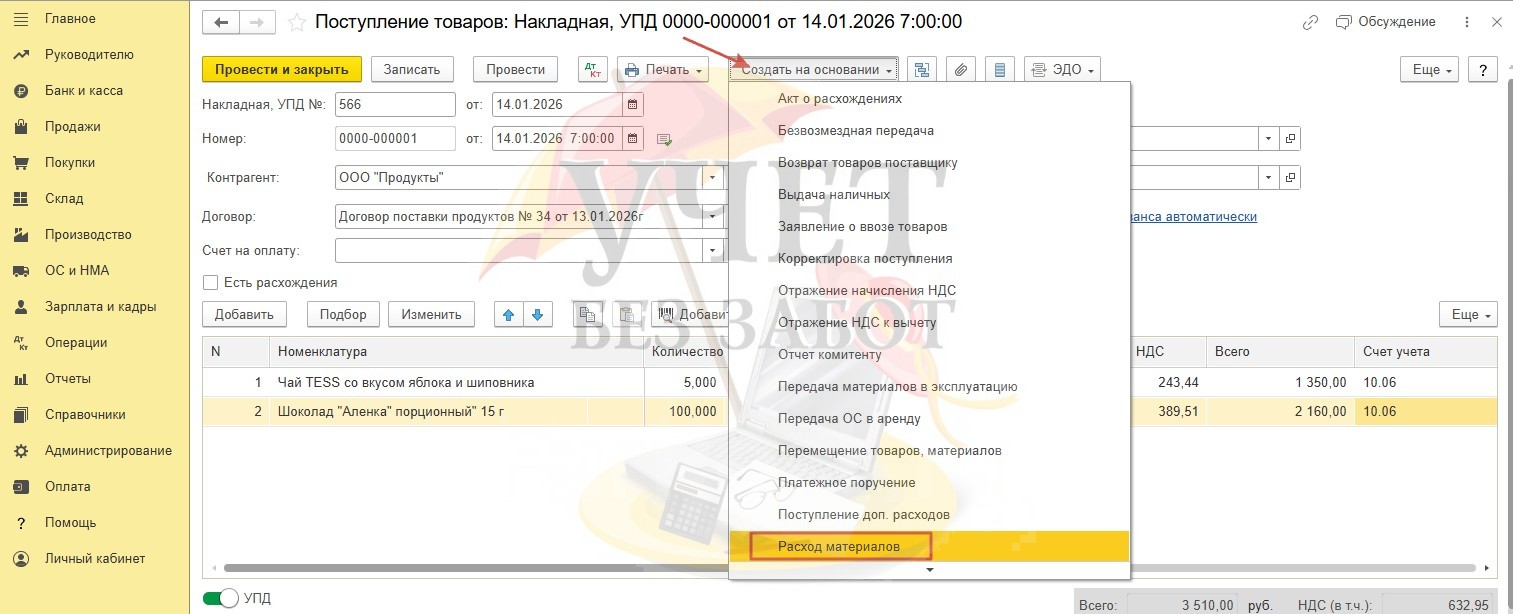Copy rows with the copy icon
1513x614 pixels.
pyautogui.click(x=587, y=314)
